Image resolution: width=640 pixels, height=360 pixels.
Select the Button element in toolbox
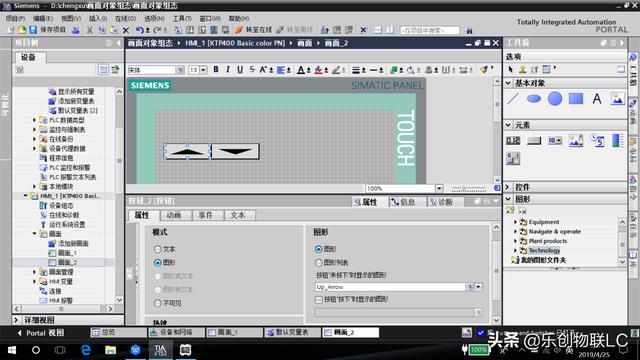534,141
